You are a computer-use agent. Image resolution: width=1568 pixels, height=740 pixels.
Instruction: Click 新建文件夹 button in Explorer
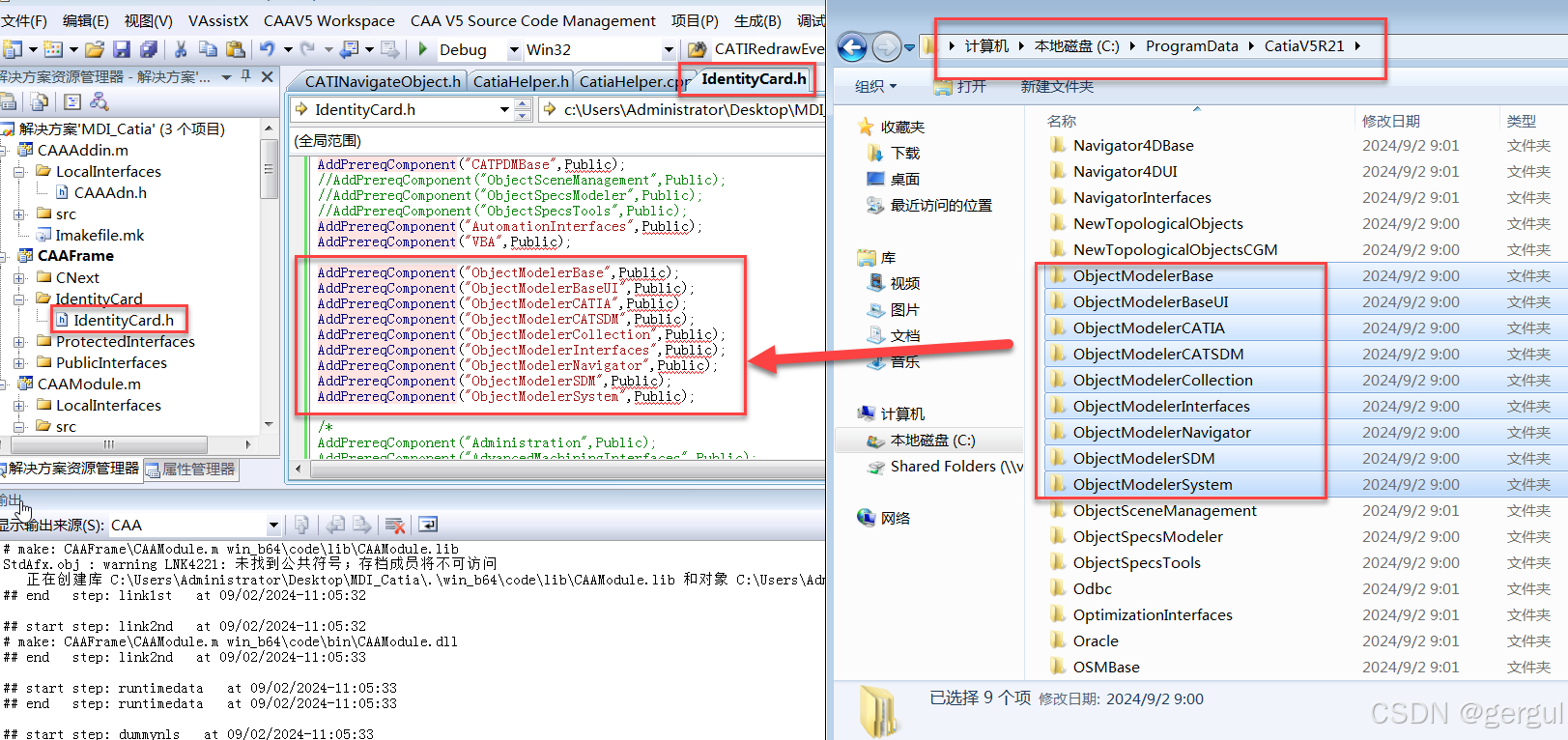click(x=1057, y=86)
